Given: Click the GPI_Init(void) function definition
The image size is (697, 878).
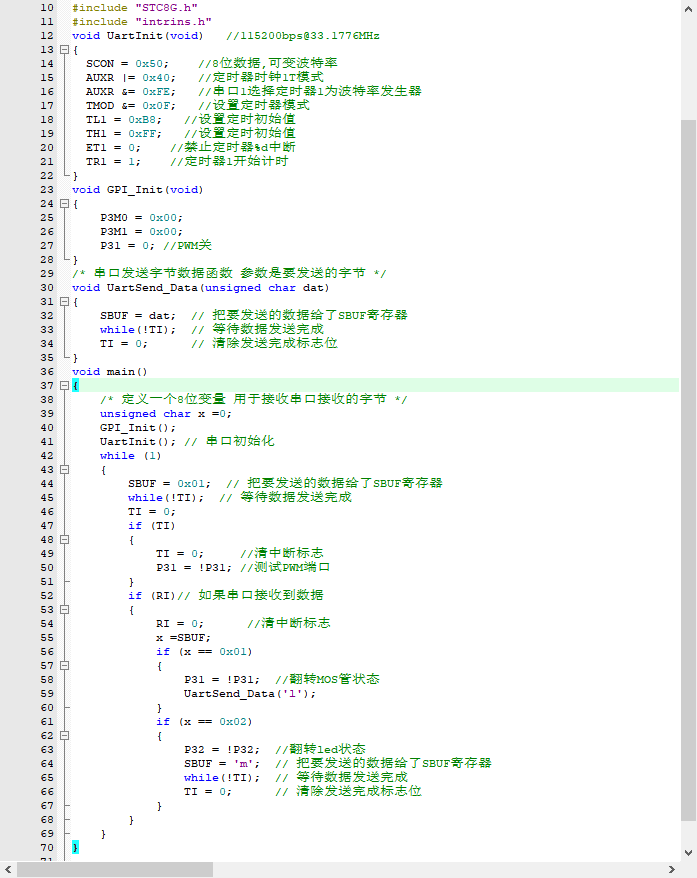Looking at the screenshot, I should click(x=137, y=189).
